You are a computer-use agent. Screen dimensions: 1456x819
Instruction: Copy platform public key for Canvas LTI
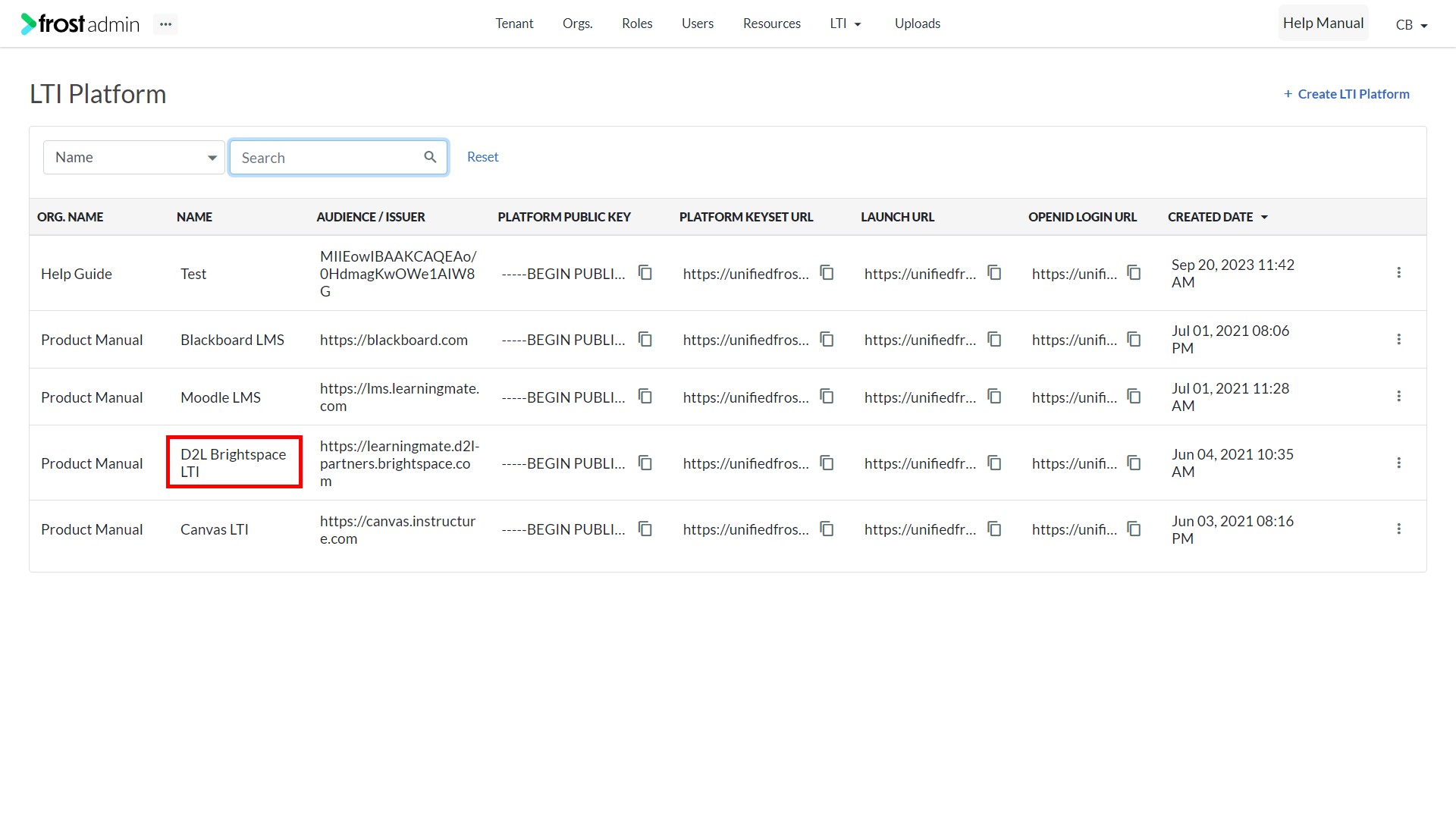click(x=645, y=529)
